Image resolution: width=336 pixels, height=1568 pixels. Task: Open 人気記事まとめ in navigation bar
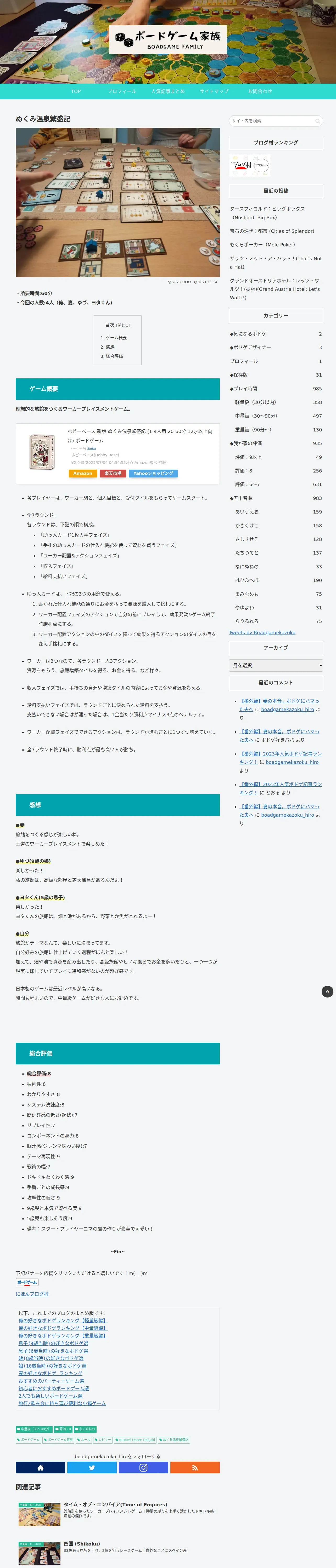click(x=168, y=91)
